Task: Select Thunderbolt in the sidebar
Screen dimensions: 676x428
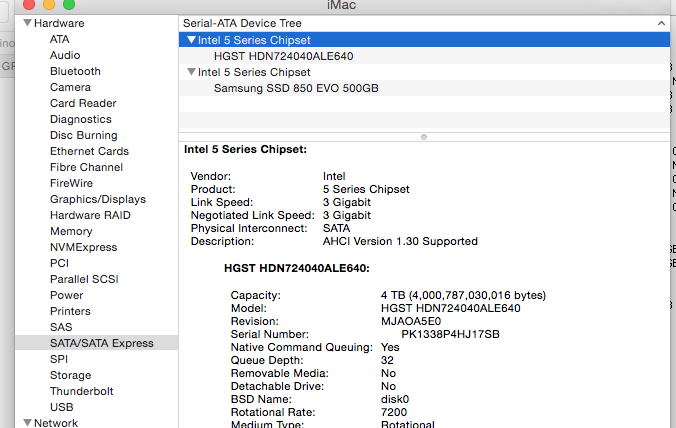Action: [81, 391]
